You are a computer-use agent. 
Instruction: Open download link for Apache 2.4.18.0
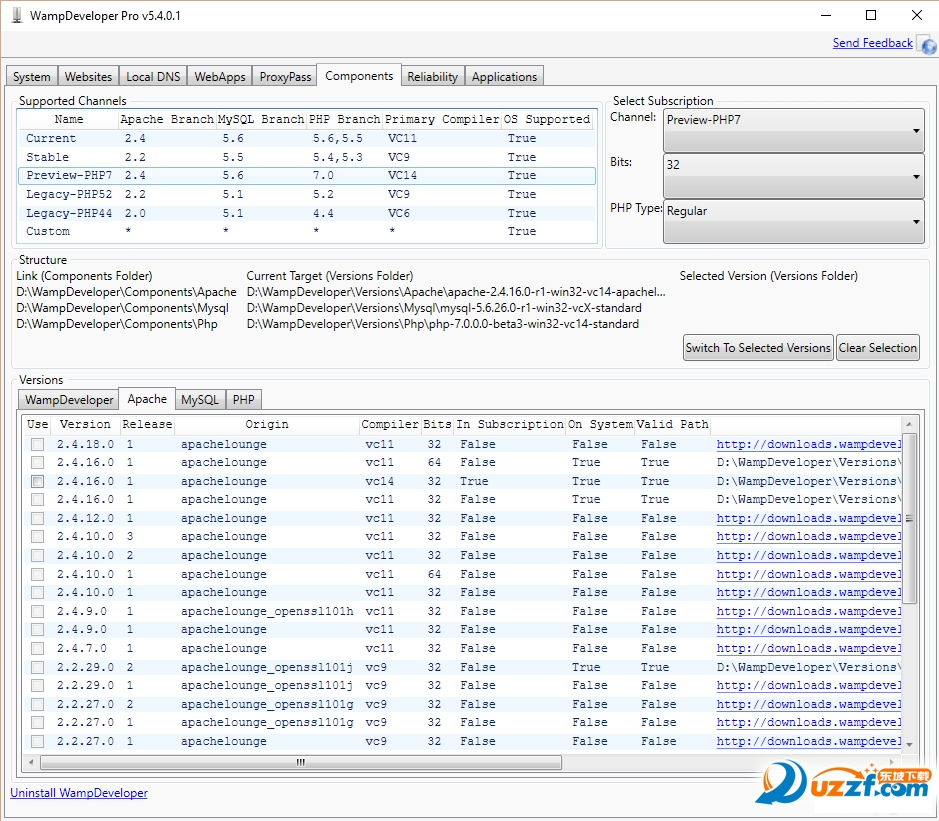[808, 444]
